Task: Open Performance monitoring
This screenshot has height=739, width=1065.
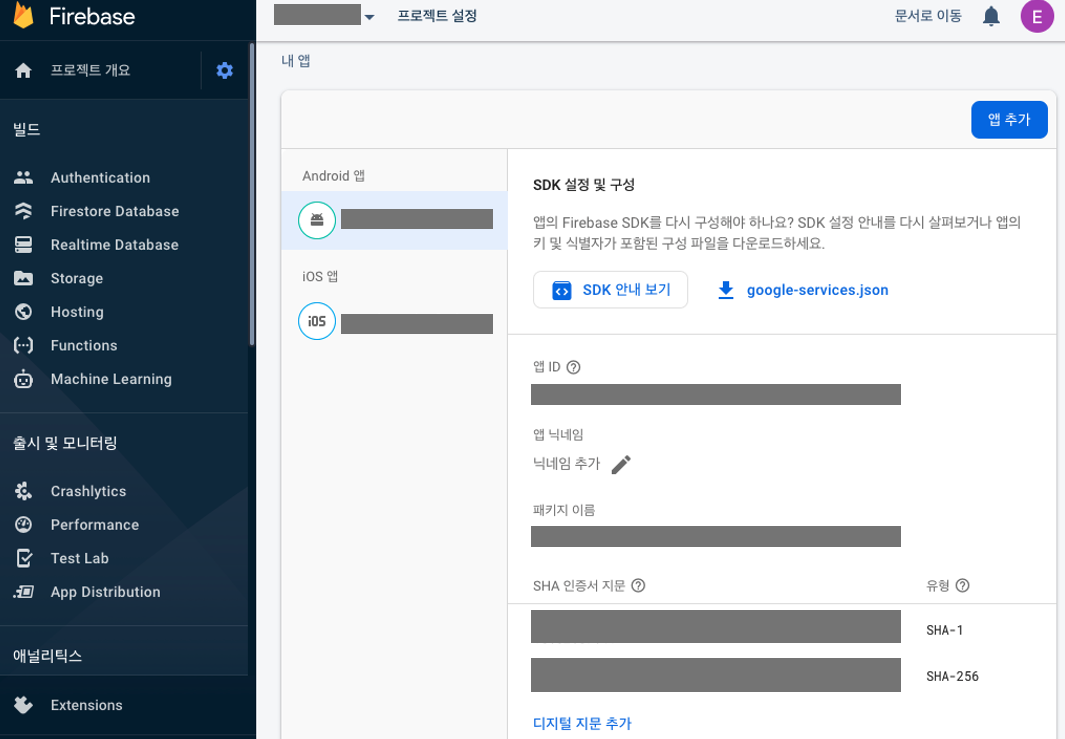Action: pos(94,524)
